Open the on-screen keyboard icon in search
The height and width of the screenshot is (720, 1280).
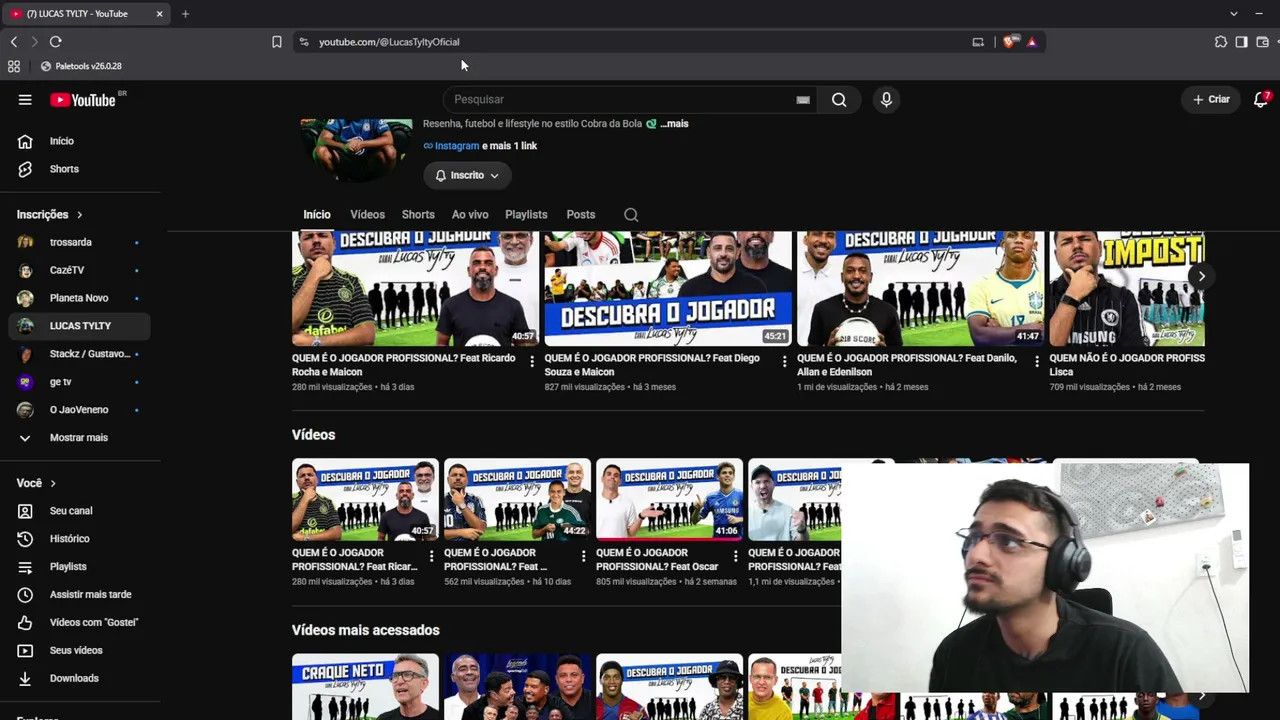(803, 100)
